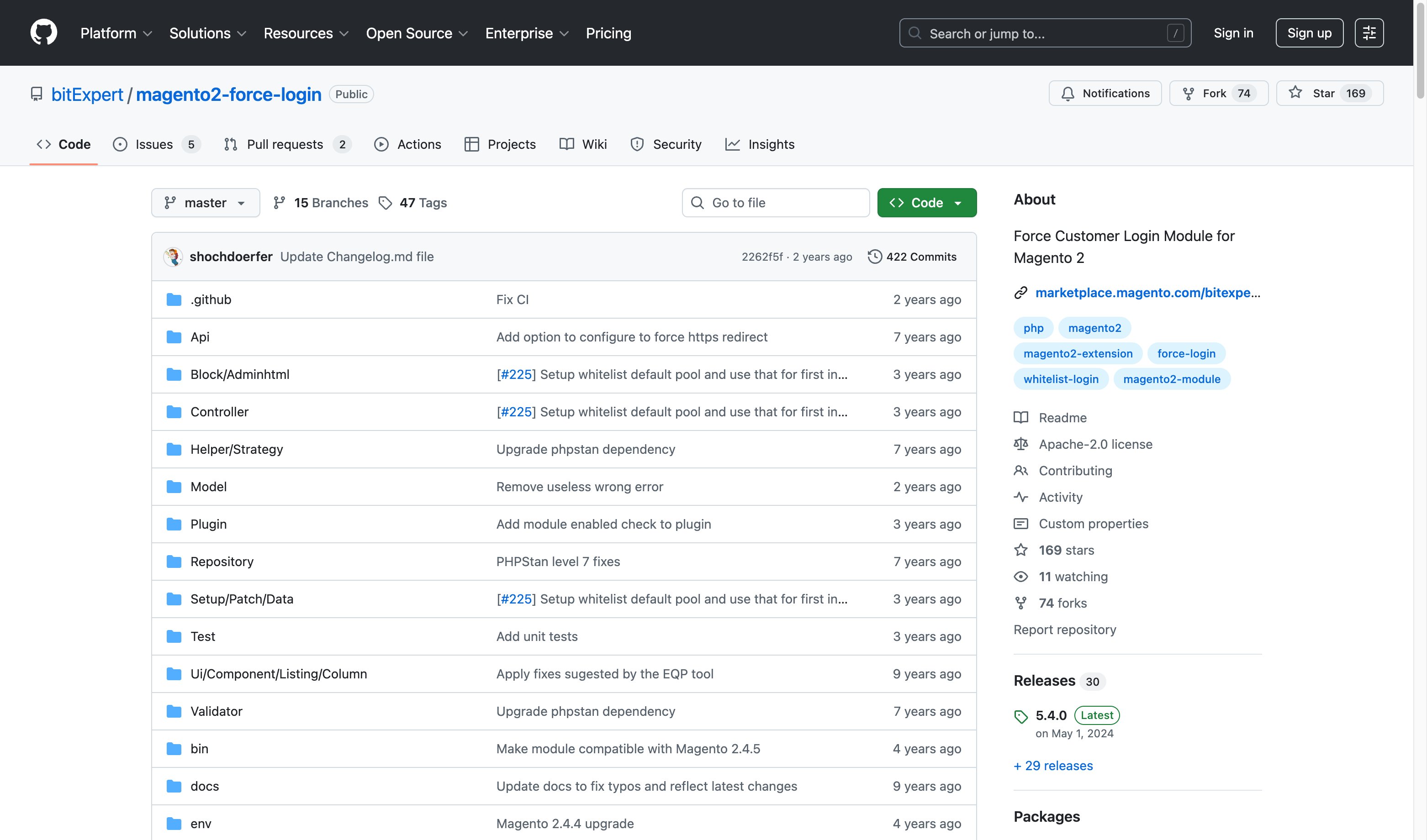Click the Notifications bell icon
The width and height of the screenshot is (1427, 840).
click(1068, 93)
